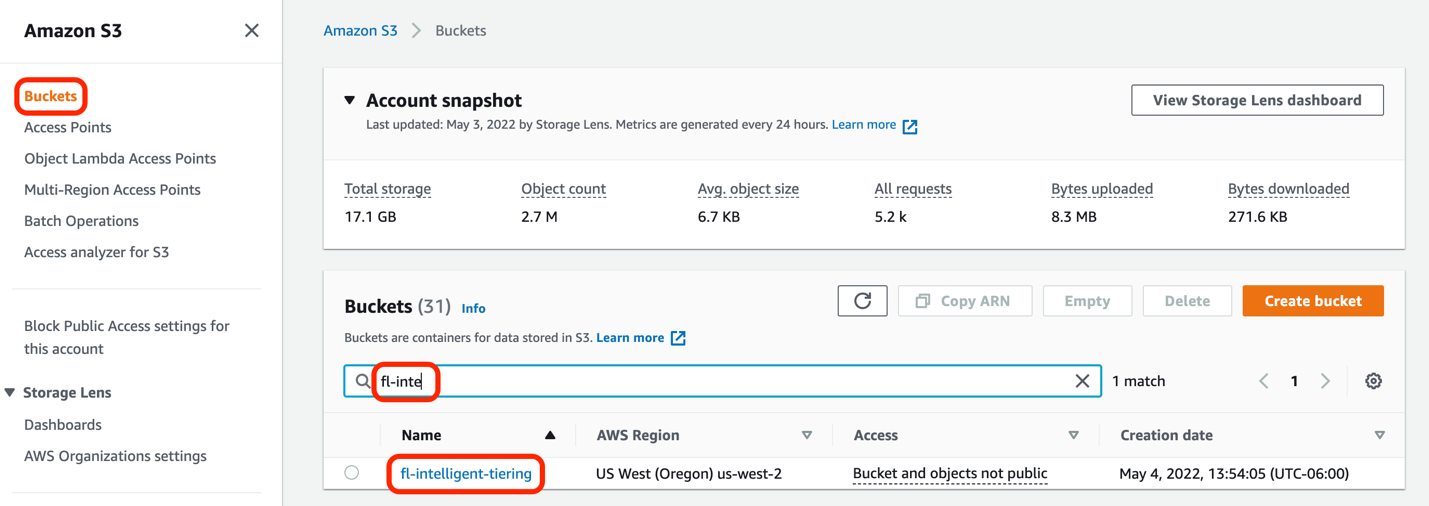Viewport: 1429px width, 506px height.
Task: Collapse the Storage Lens sidebar group
Action: click(10, 393)
